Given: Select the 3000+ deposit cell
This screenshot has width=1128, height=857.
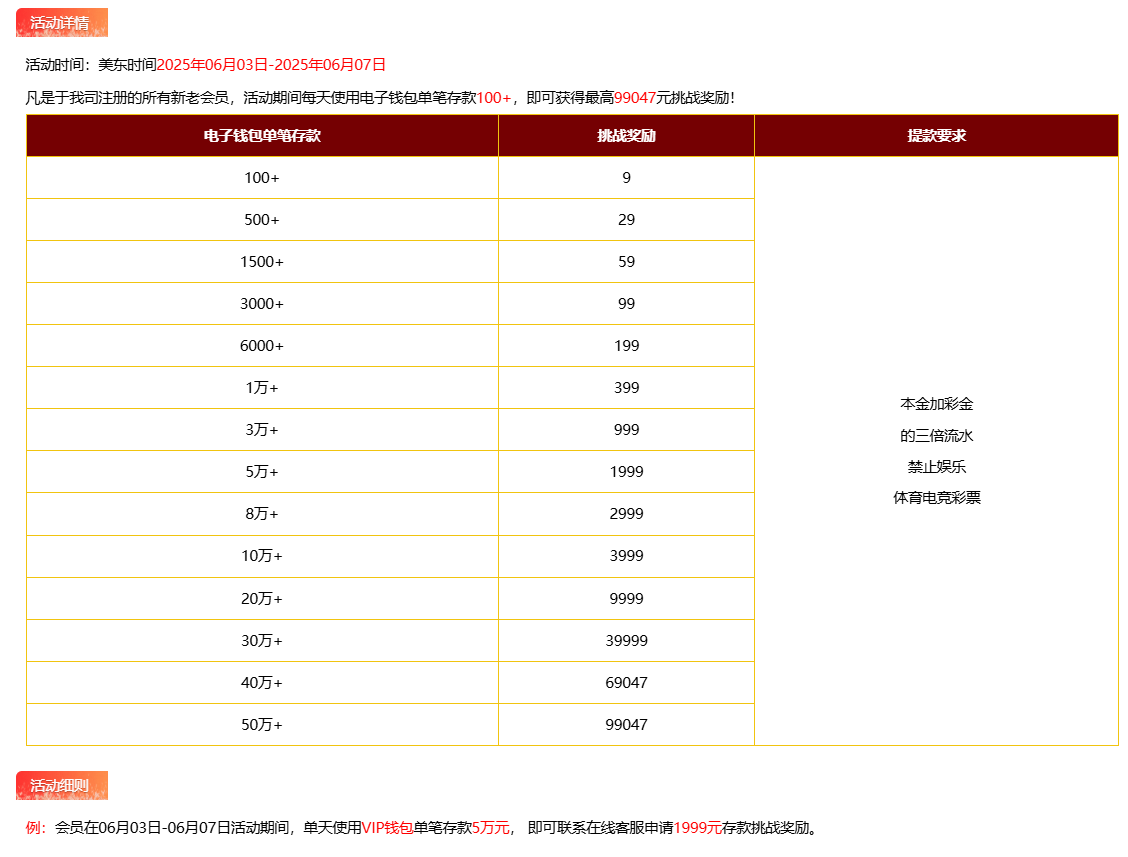Looking at the screenshot, I should (262, 304).
